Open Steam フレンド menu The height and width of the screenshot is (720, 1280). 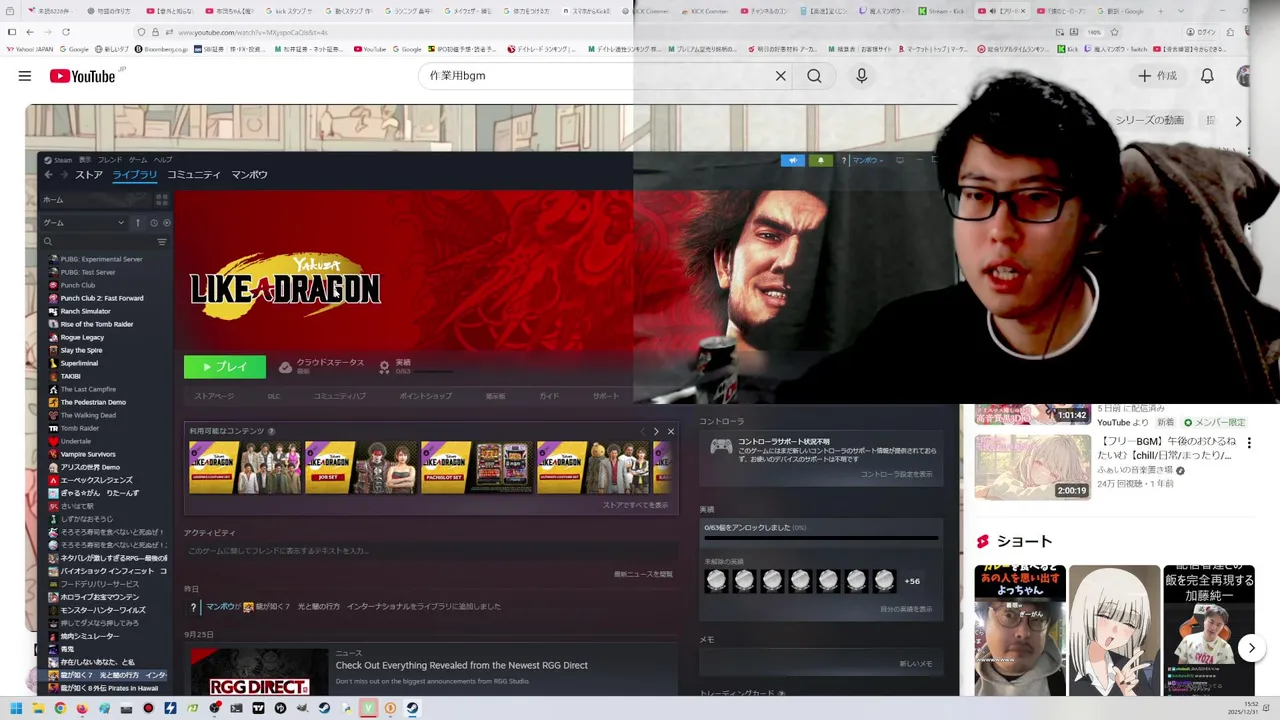pyautogui.click(x=110, y=160)
